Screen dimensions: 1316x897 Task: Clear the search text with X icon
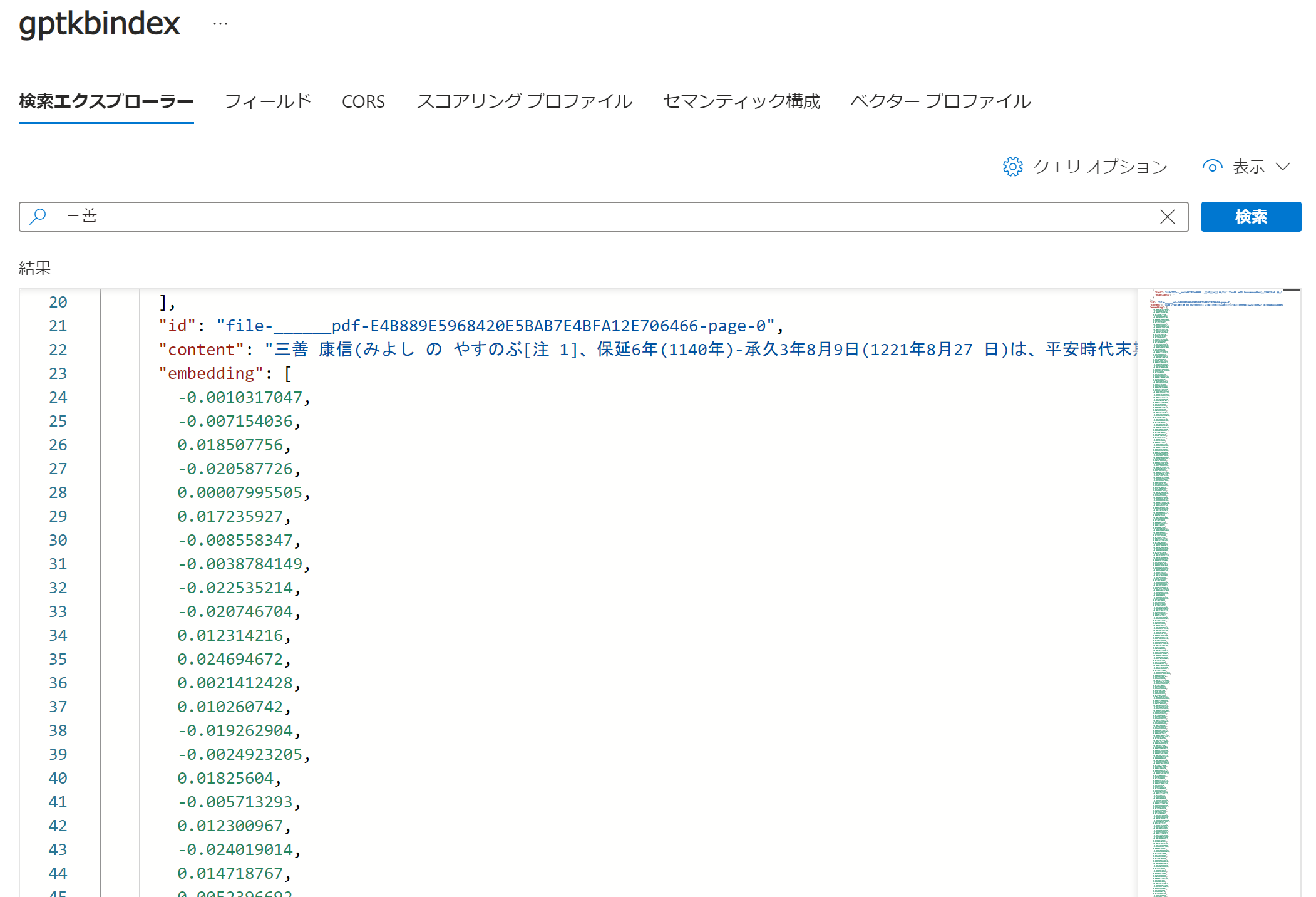[x=1167, y=217]
